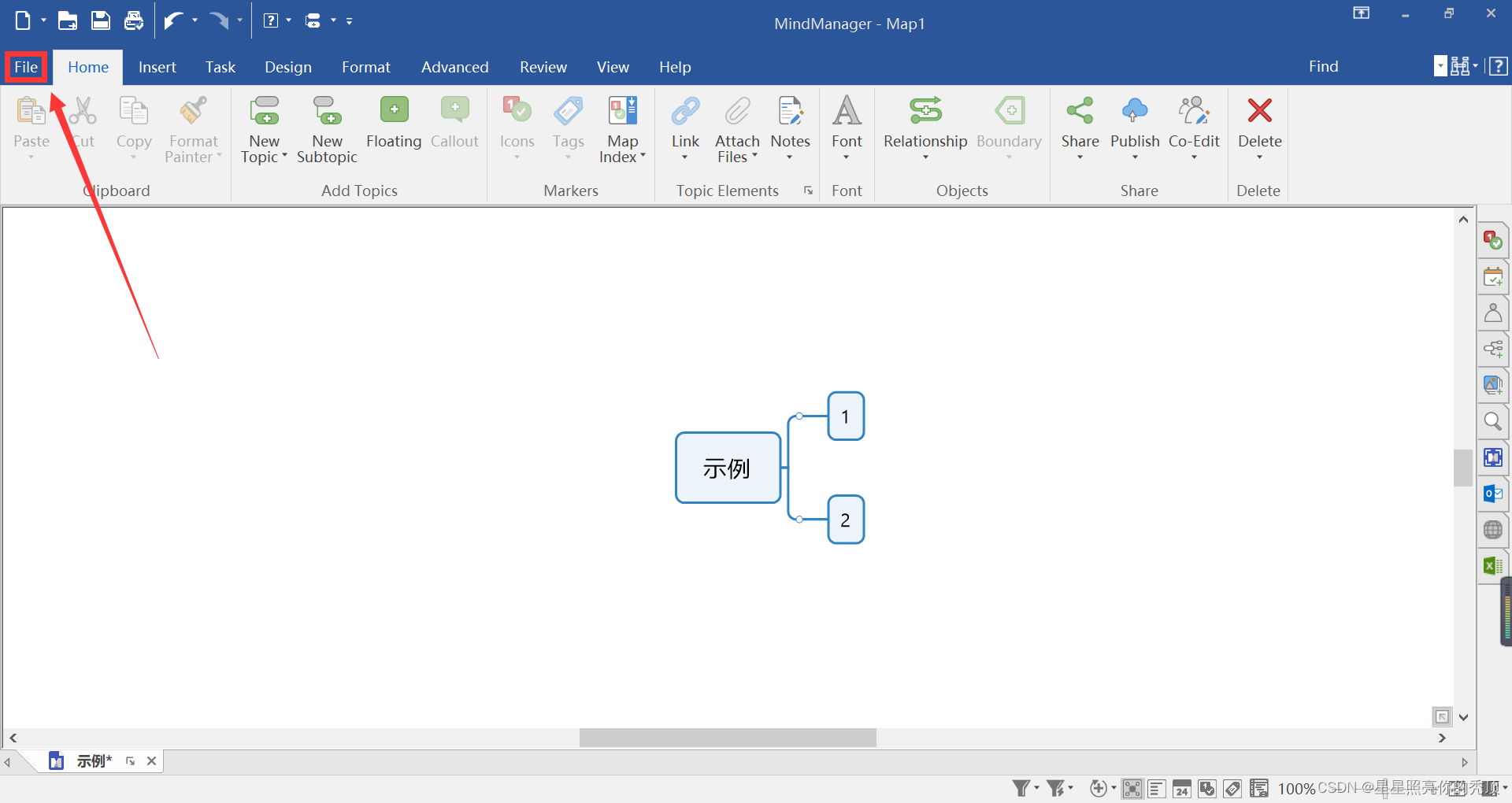Click the Find button
This screenshot has height=803, width=1512.
(x=1324, y=66)
